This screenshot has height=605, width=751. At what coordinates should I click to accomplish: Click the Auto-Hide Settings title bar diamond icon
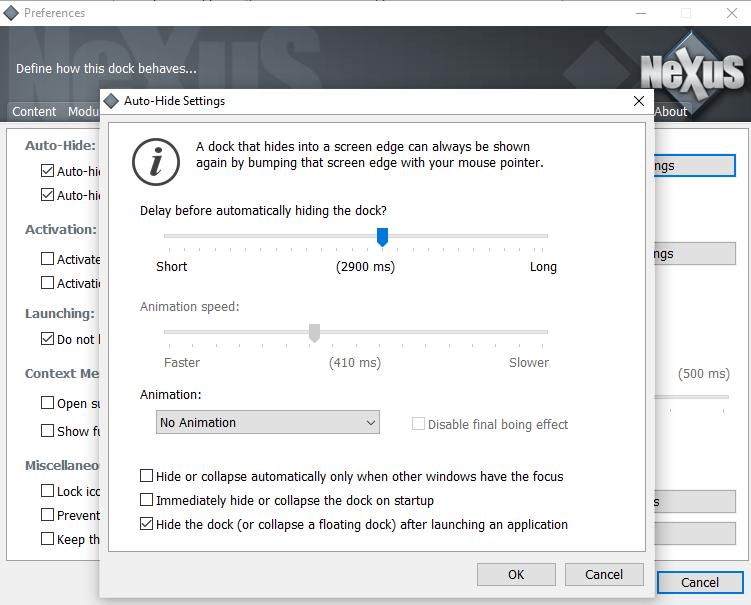111,101
